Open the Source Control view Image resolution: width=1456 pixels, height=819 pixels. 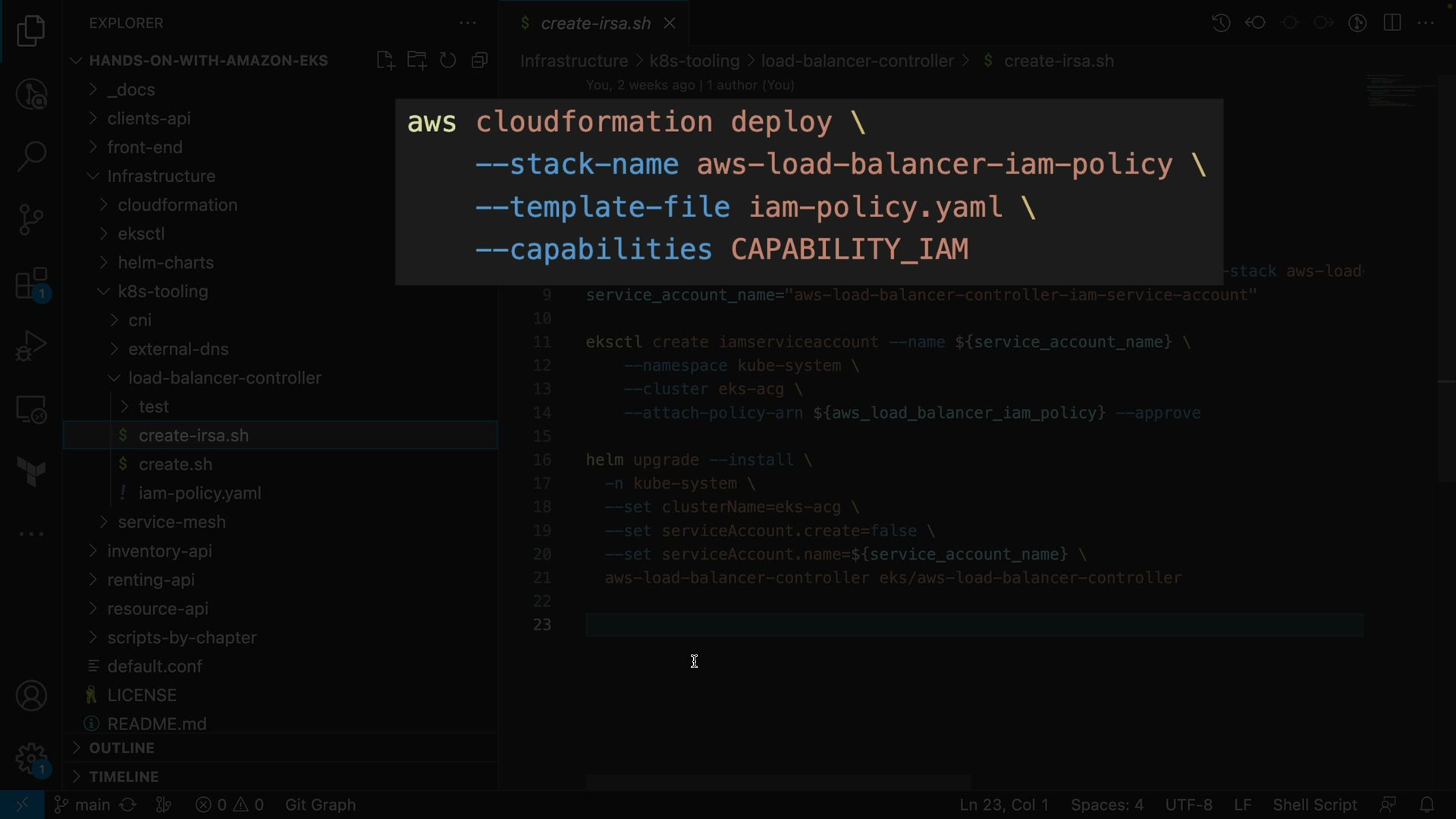pos(31,220)
